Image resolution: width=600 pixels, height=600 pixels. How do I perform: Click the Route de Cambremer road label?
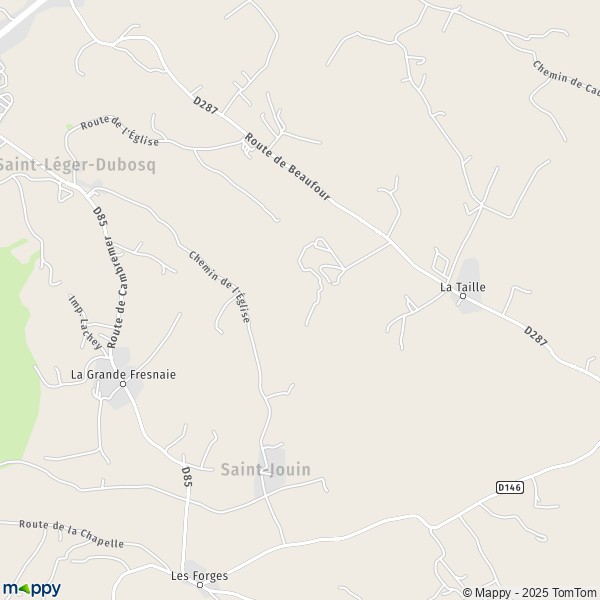(117, 292)
